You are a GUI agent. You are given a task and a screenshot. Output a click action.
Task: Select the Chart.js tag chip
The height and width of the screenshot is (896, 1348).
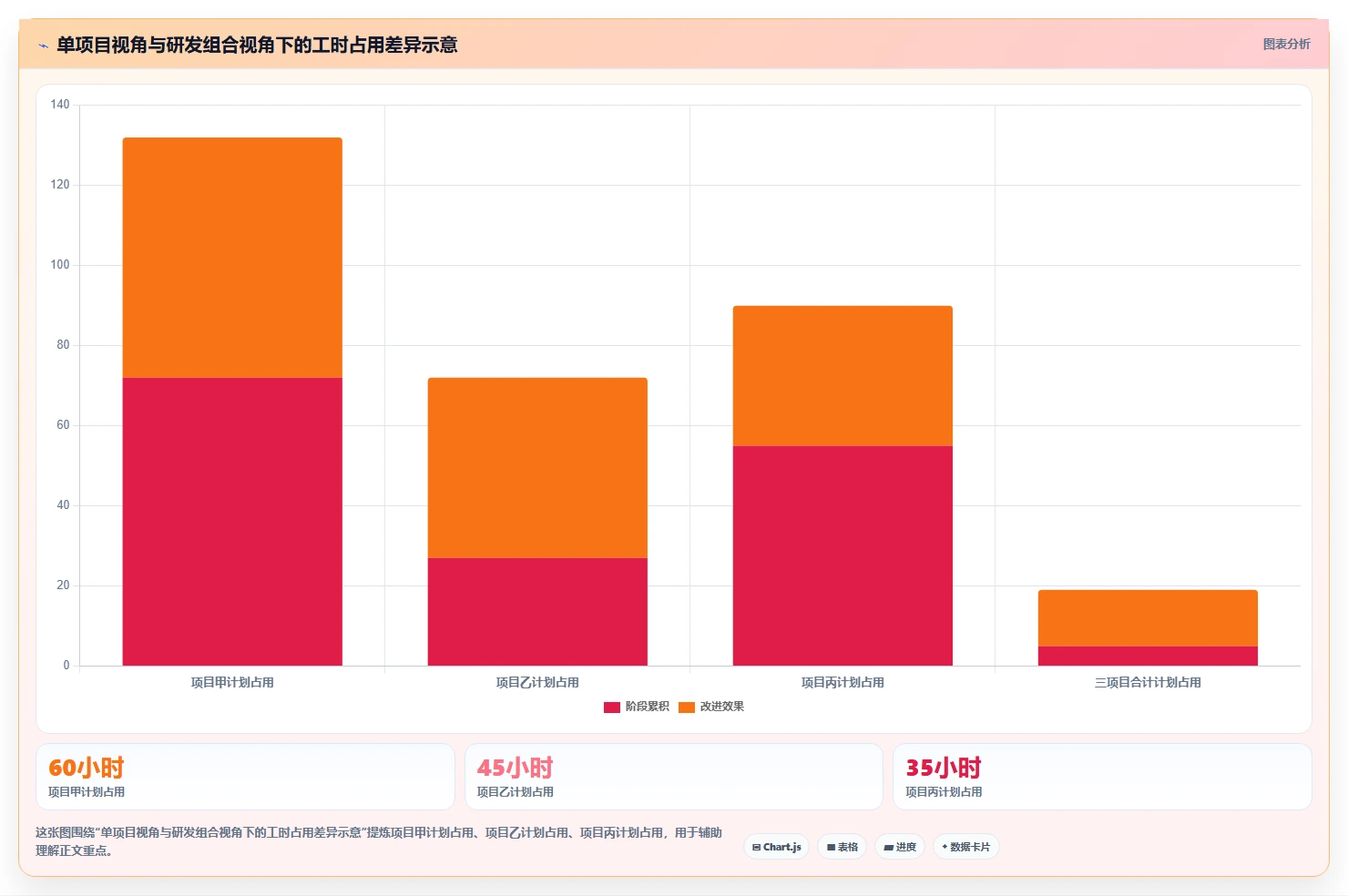point(777,847)
